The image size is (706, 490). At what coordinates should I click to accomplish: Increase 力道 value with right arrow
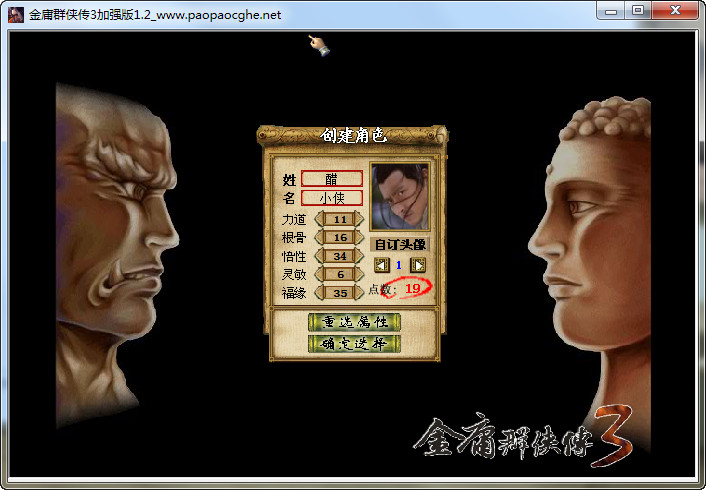click(x=359, y=219)
